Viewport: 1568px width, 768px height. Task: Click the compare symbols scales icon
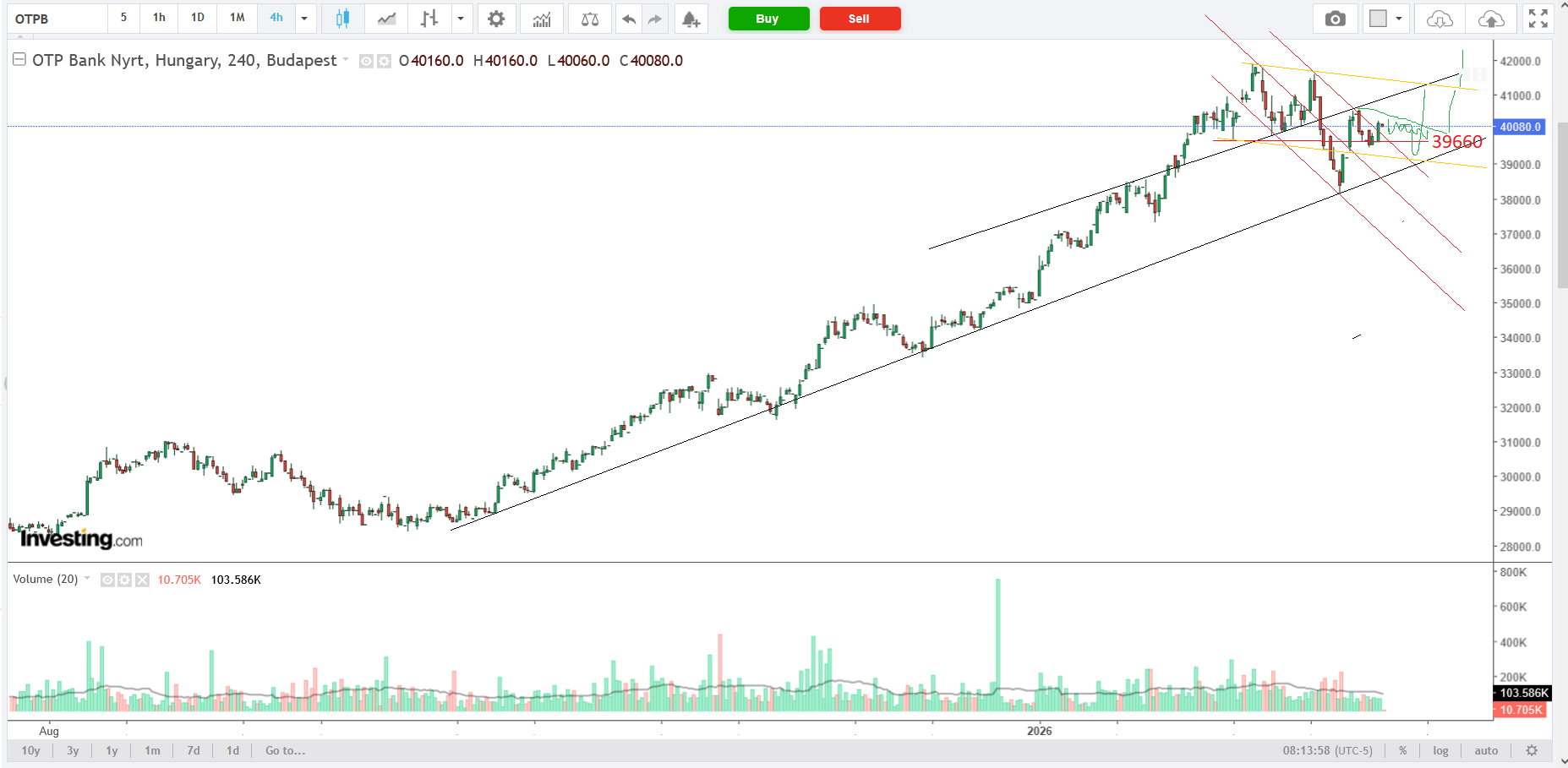coord(590,19)
